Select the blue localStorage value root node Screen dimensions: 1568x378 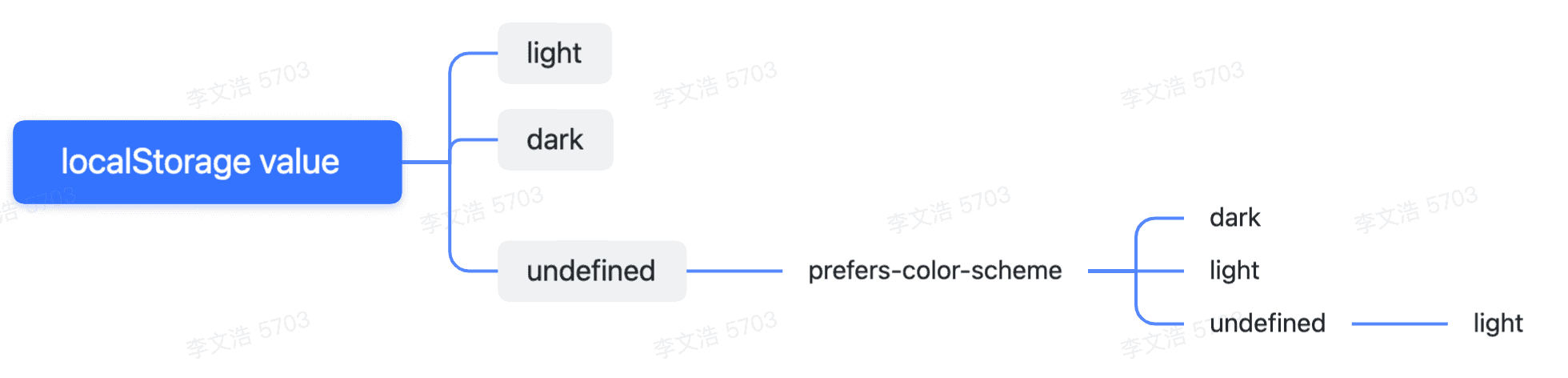[207, 162]
